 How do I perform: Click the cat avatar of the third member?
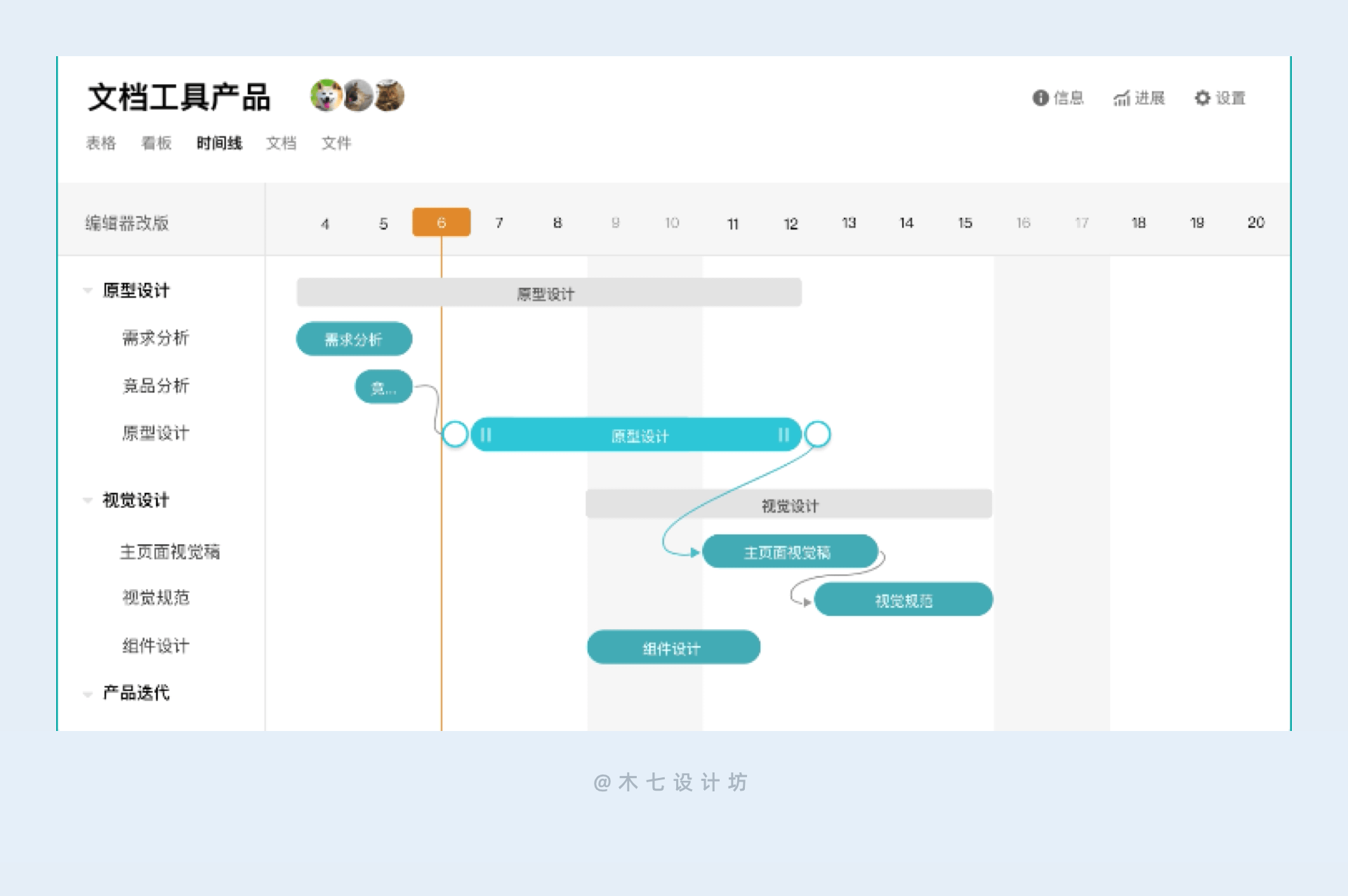390,95
